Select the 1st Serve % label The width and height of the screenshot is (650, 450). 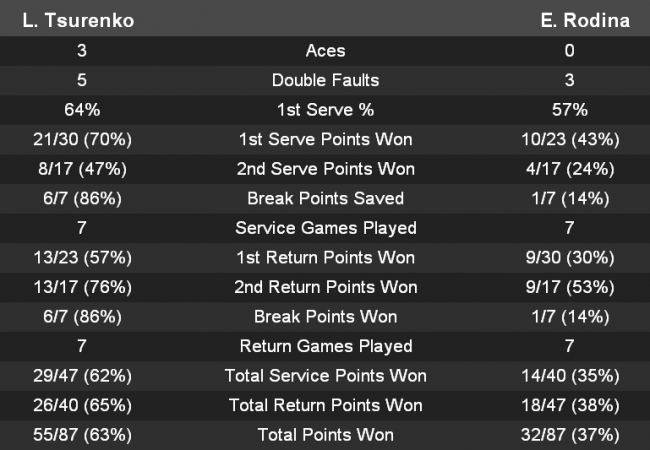[x=325, y=110]
